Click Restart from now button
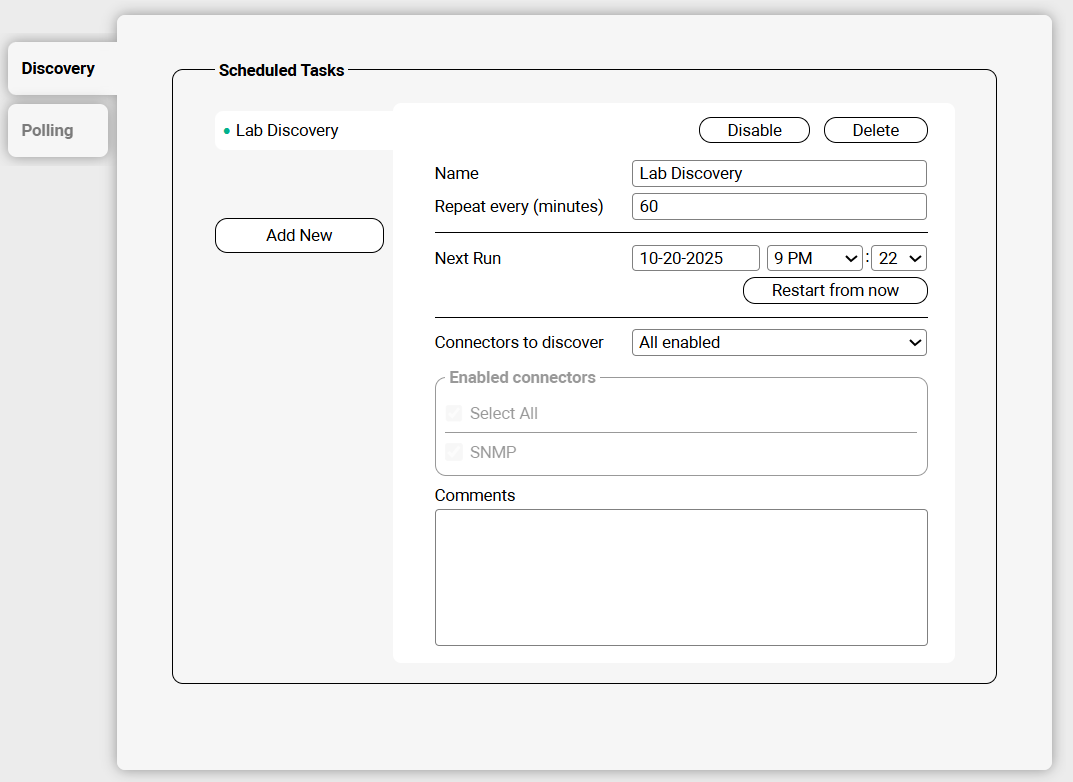This screenshot has height=782, width=1073. click(x=835, y=291)
